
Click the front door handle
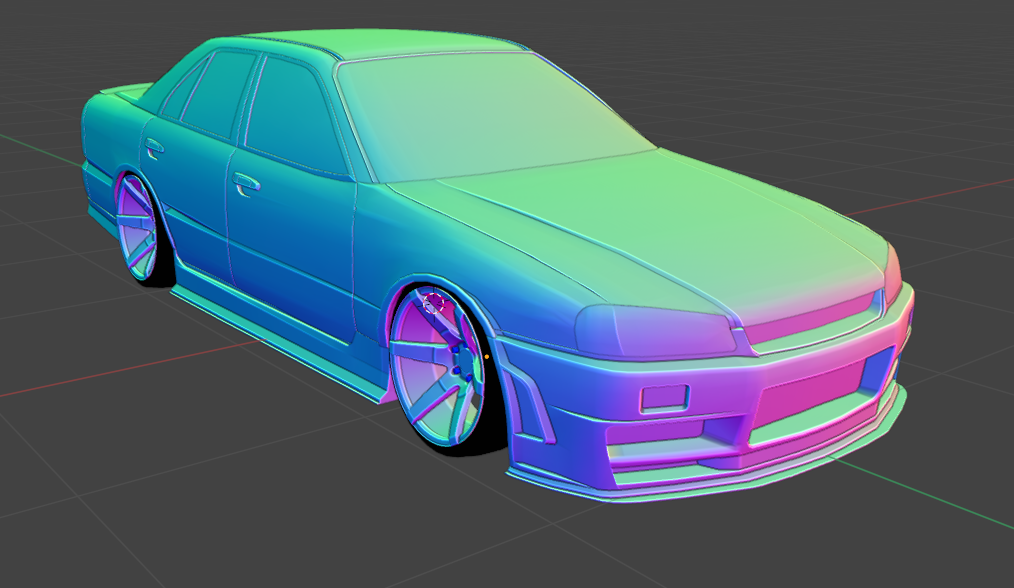pos(246,184)
